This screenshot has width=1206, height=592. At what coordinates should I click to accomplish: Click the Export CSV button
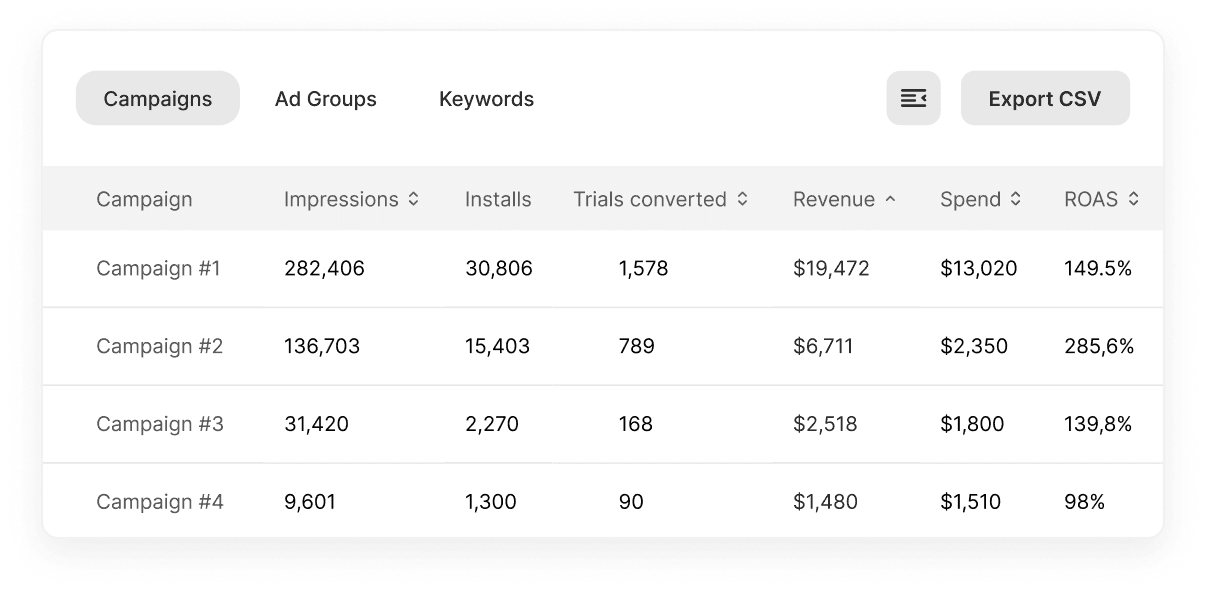pyautogui.click(x=1045, y=98)
